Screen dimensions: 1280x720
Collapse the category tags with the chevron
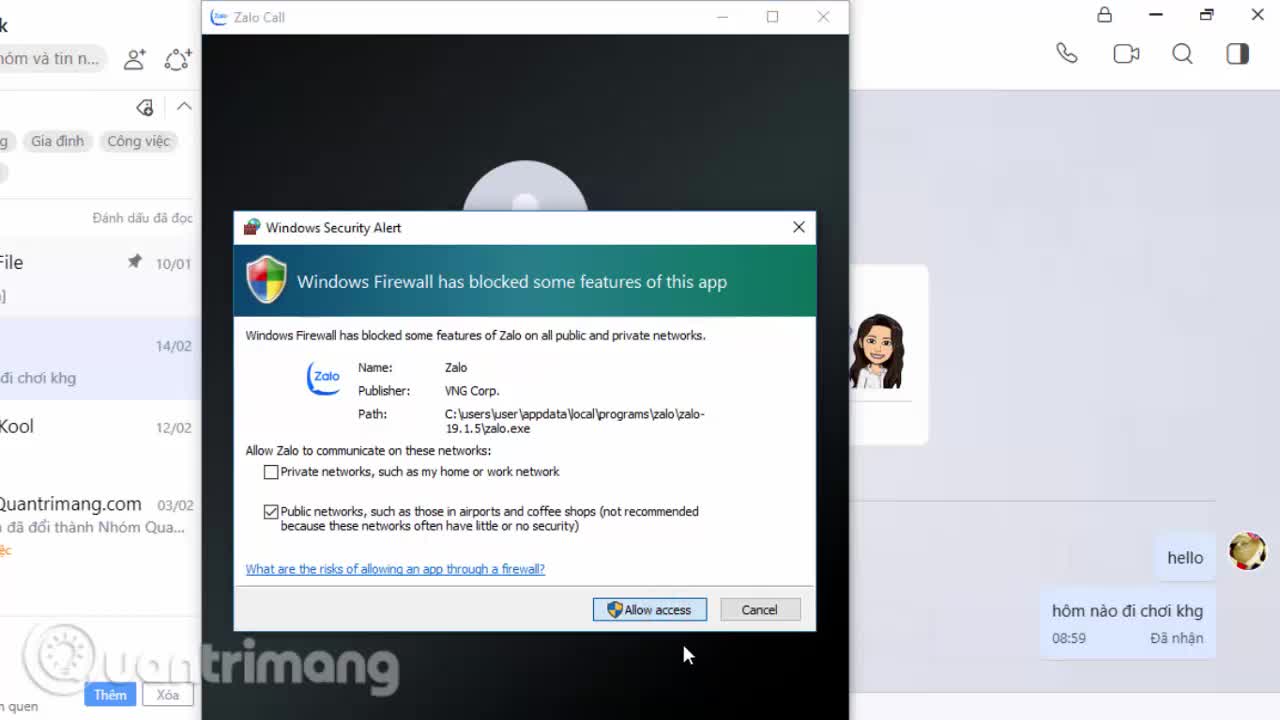point(184,106)
